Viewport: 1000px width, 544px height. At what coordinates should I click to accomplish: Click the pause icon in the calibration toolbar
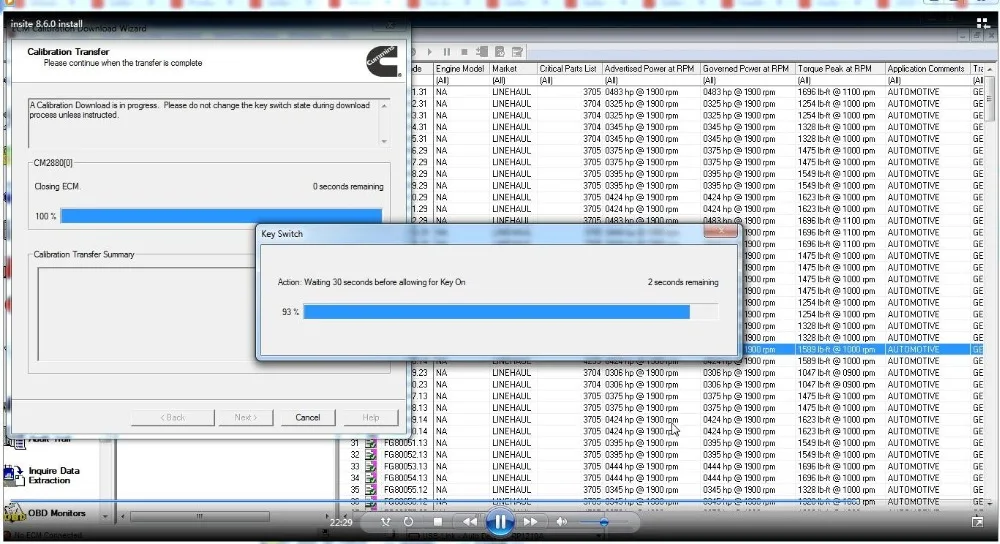[x=446, y=52]
